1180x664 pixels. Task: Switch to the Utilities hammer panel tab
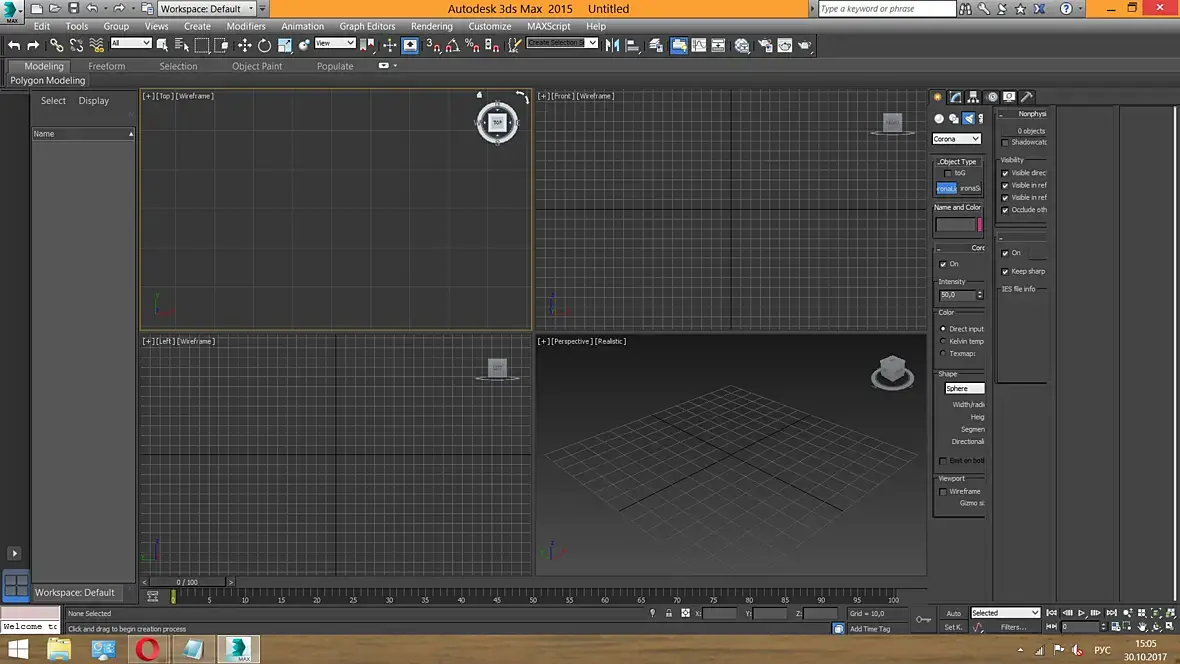point(1027,96)
